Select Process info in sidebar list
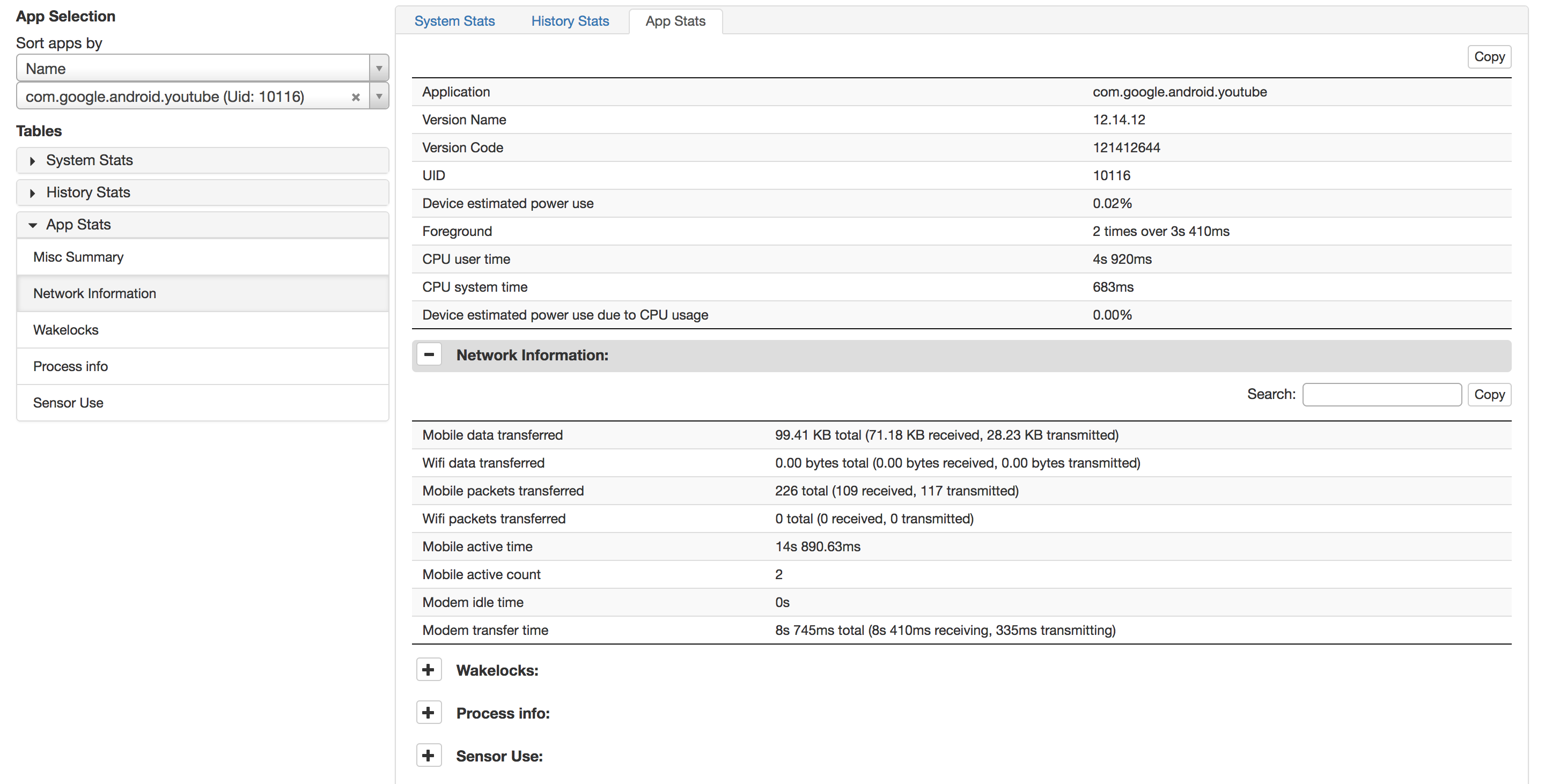 (71, 366)
